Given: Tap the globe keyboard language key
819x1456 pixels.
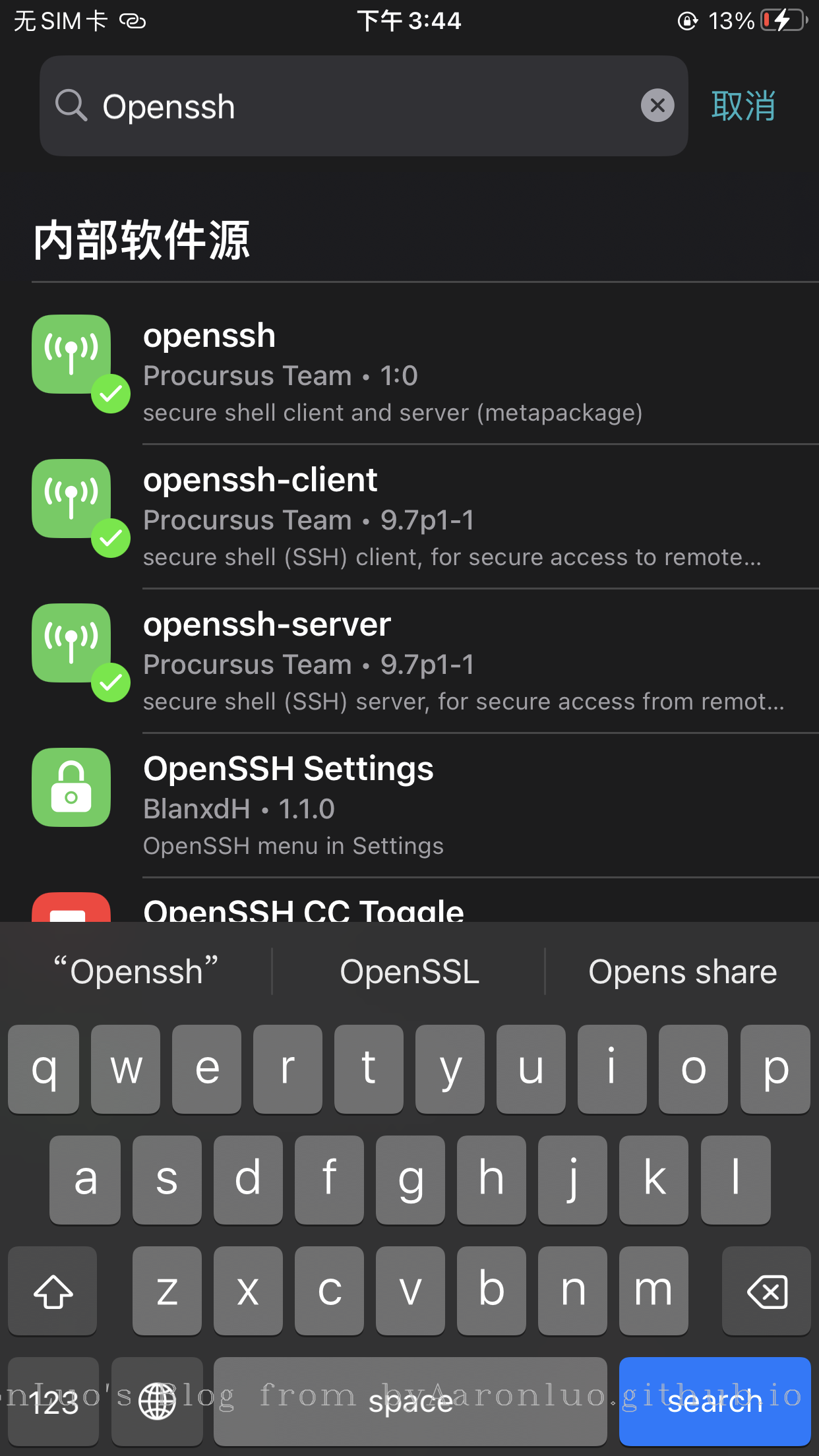Looking at the screenshot, I should point(157,1401).
